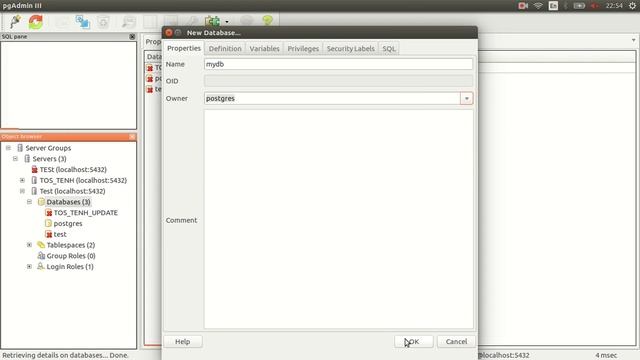Collapse the Test (localhost:5432) server node
The image size is (640, 360).
point(22,191)
